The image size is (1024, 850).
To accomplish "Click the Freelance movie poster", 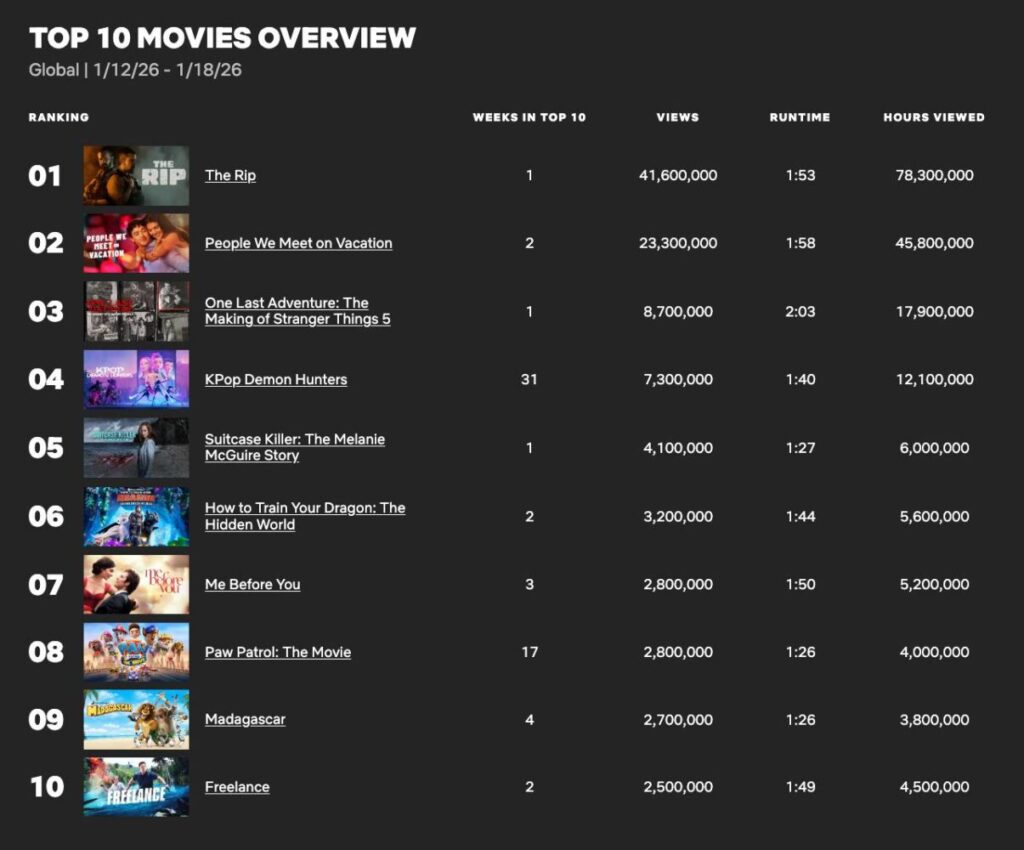I will (x=136, y=787).
